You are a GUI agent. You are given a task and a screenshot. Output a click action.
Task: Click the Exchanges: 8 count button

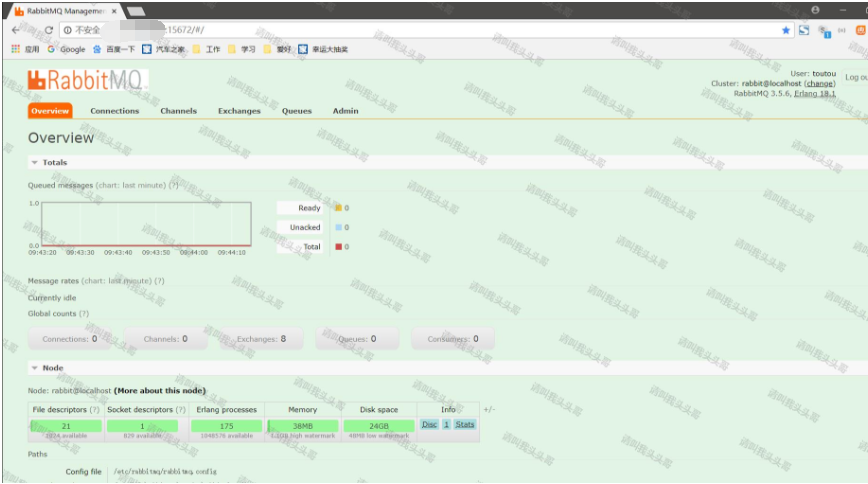261,339
